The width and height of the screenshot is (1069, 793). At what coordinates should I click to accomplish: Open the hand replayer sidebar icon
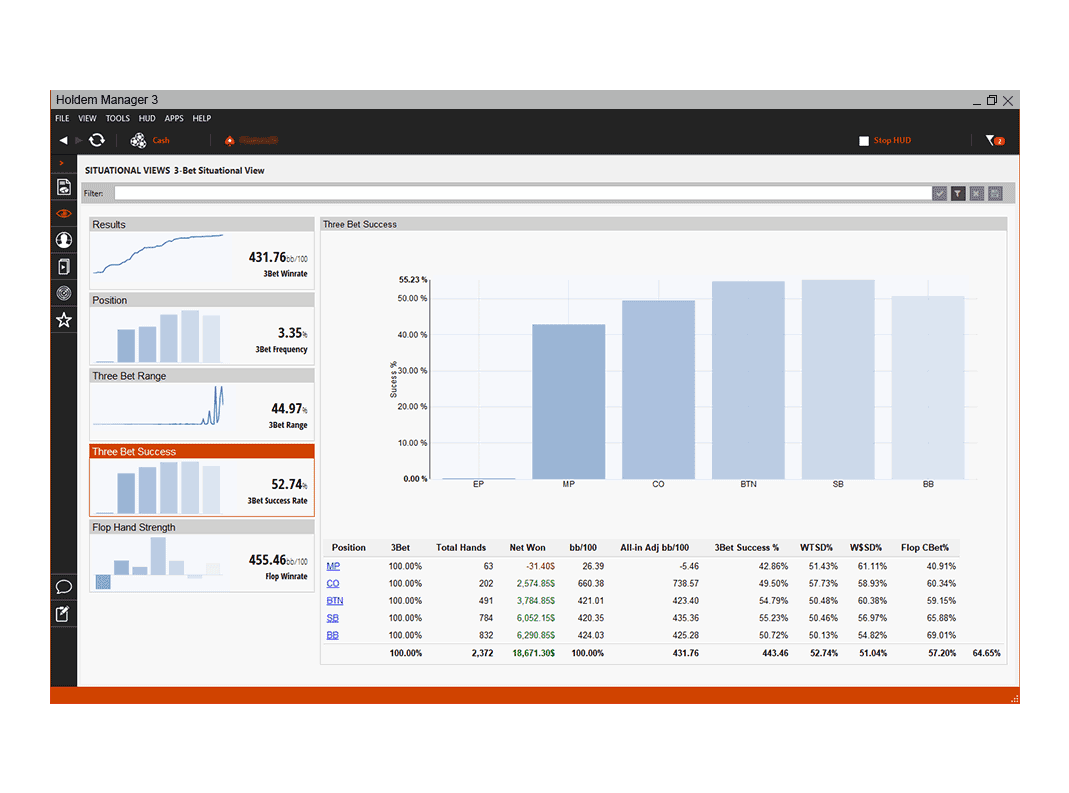point(64,267)
